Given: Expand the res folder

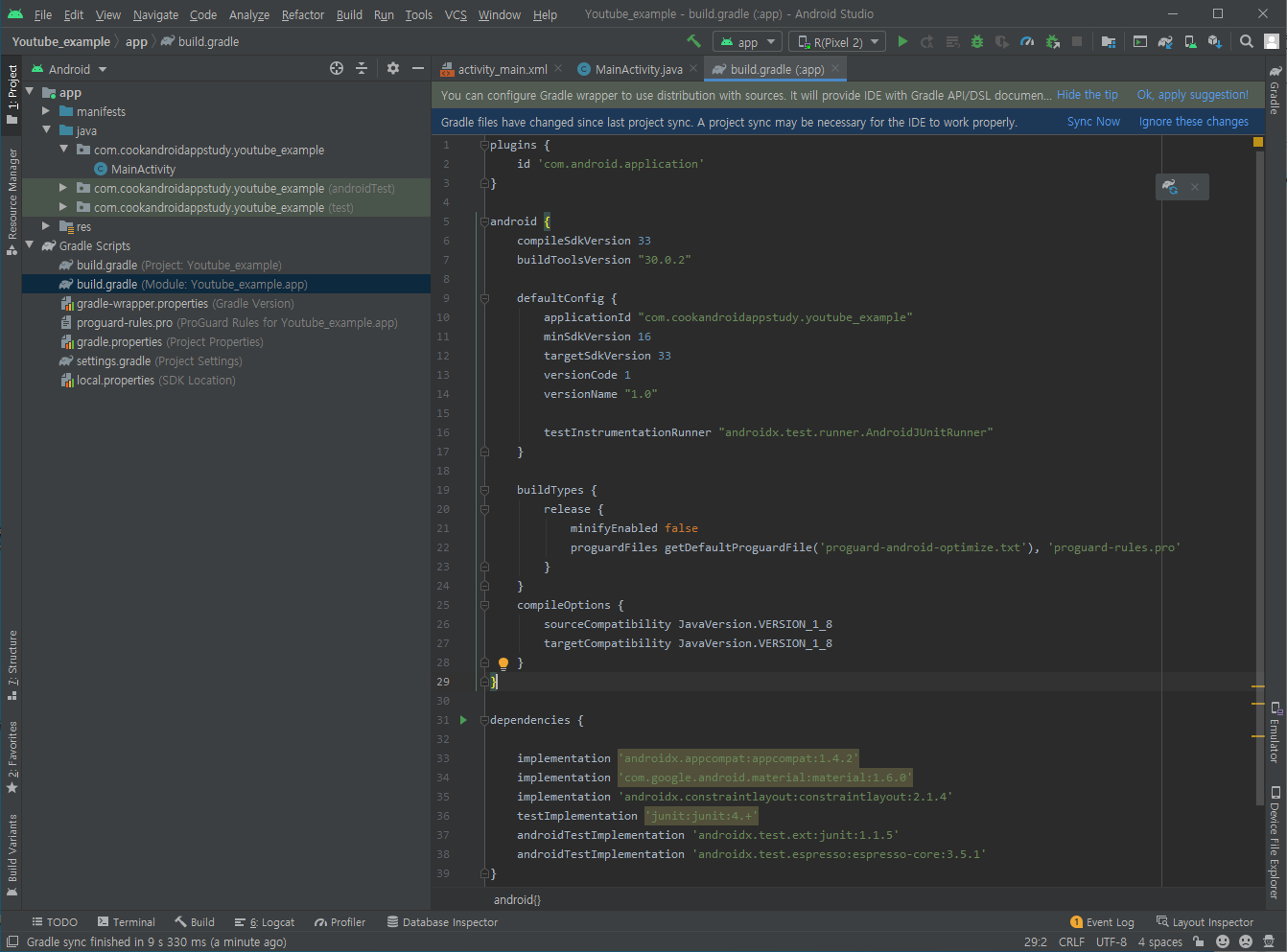Looking at the screenshot, I should 46,226.
